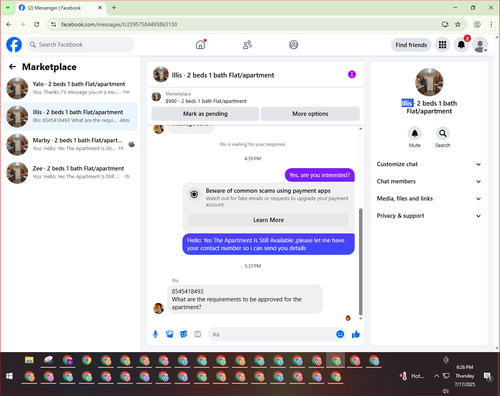
Task: Click the listing photo in right panel
Action: (x=429, y=82)
